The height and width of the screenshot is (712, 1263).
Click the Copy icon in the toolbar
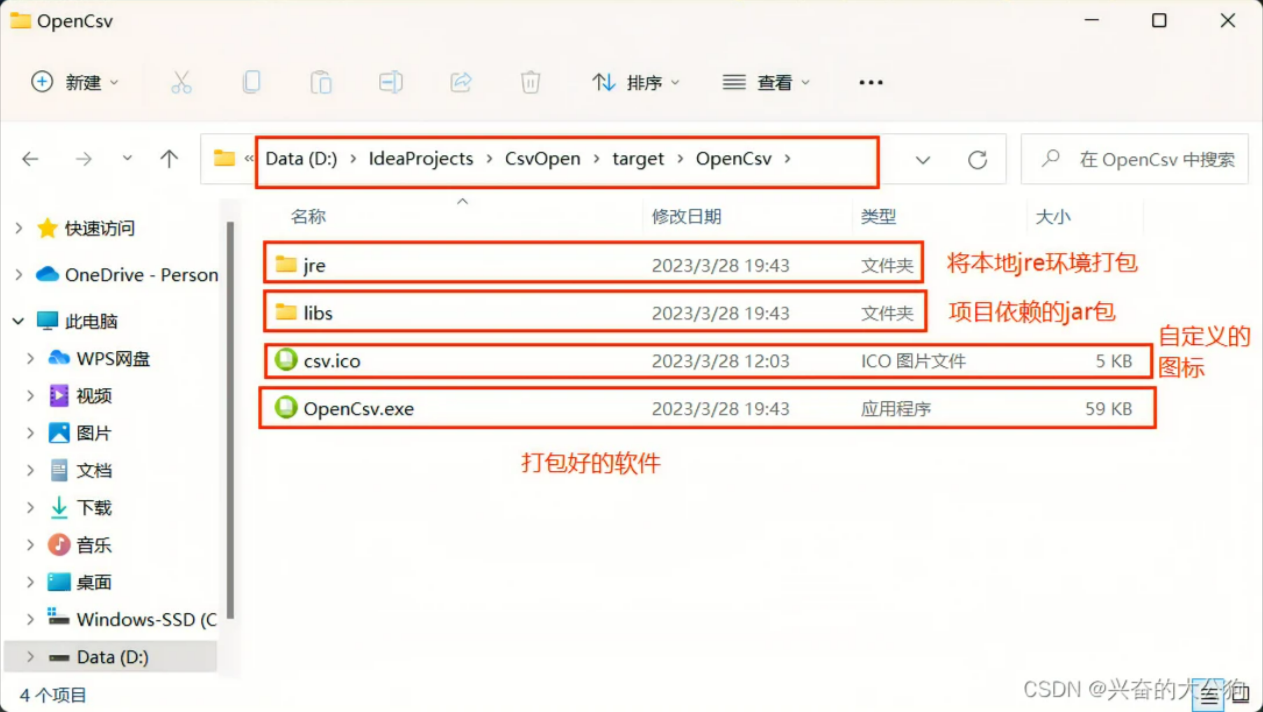tap(251, 82)
